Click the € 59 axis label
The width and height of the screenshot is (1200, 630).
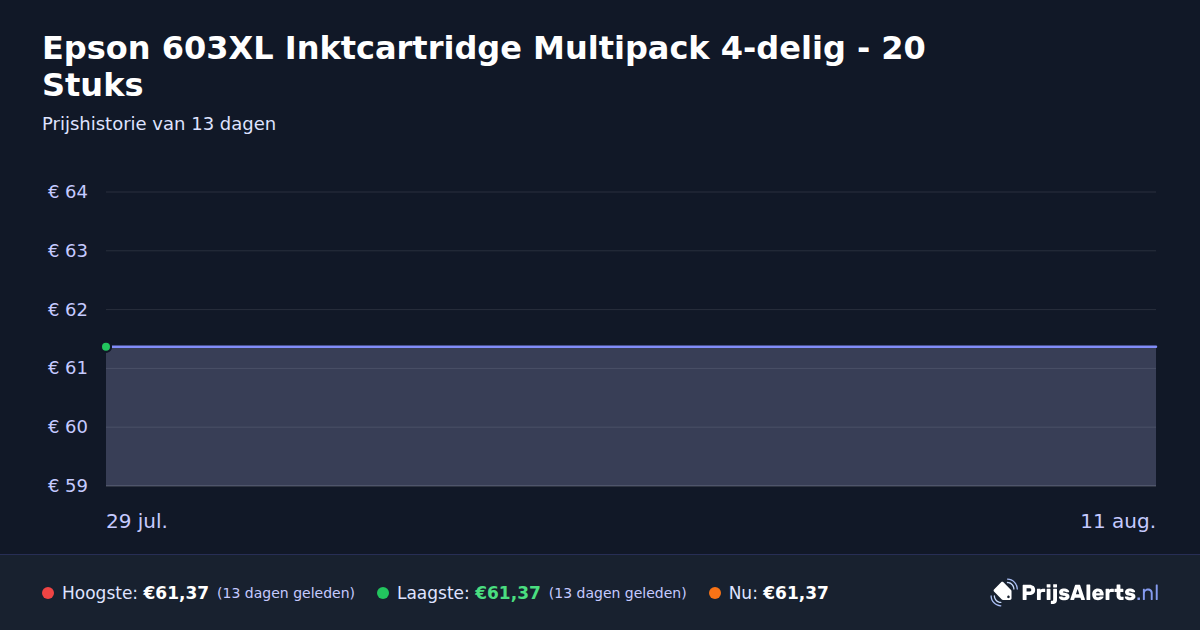(x=68, y=486)
